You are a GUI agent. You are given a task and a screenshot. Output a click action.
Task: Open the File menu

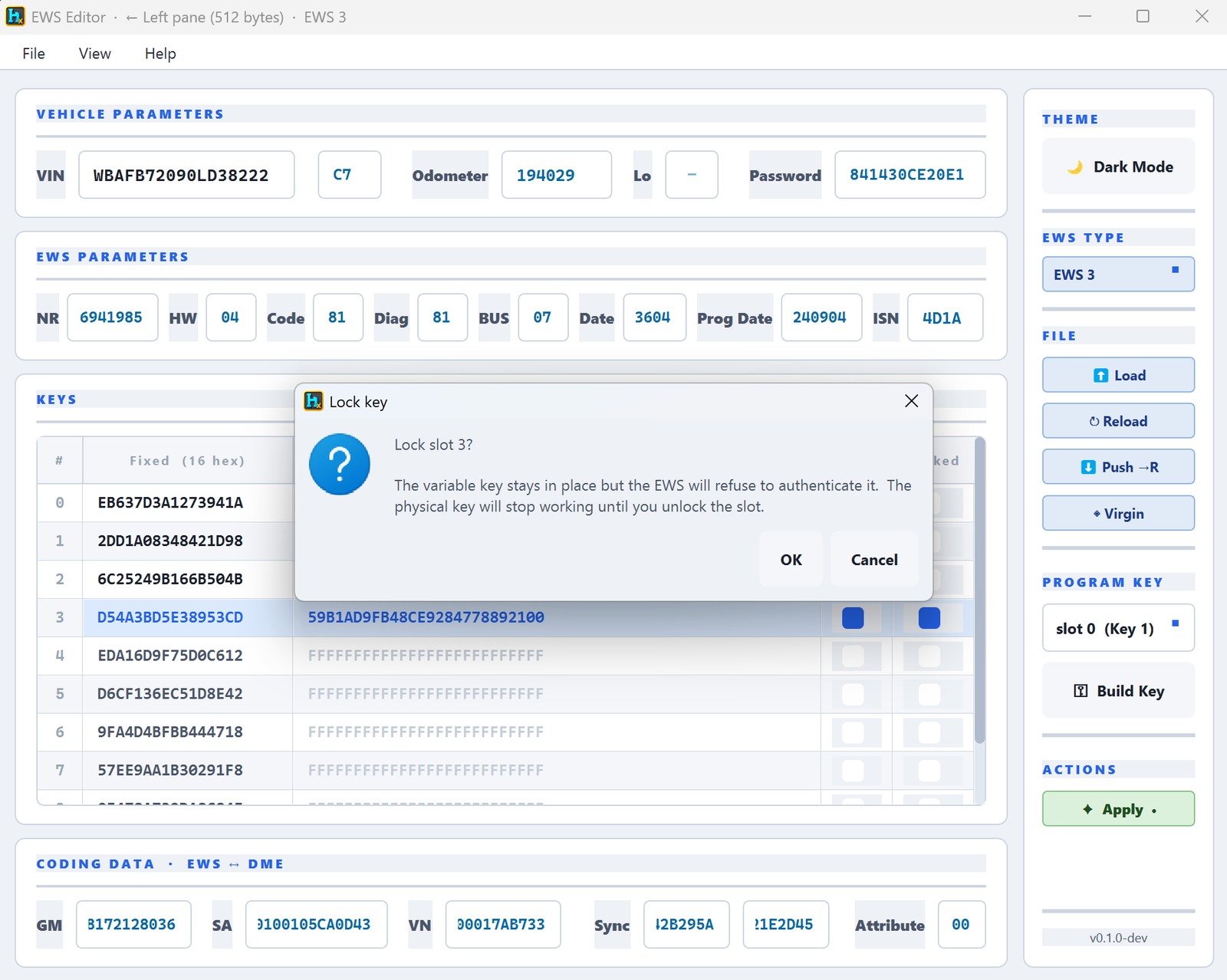[34, 54]
